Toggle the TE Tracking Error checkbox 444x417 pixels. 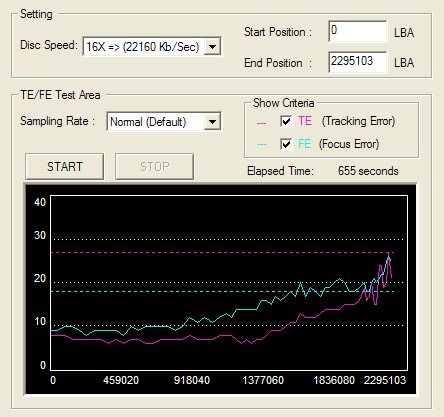[286, 121]
